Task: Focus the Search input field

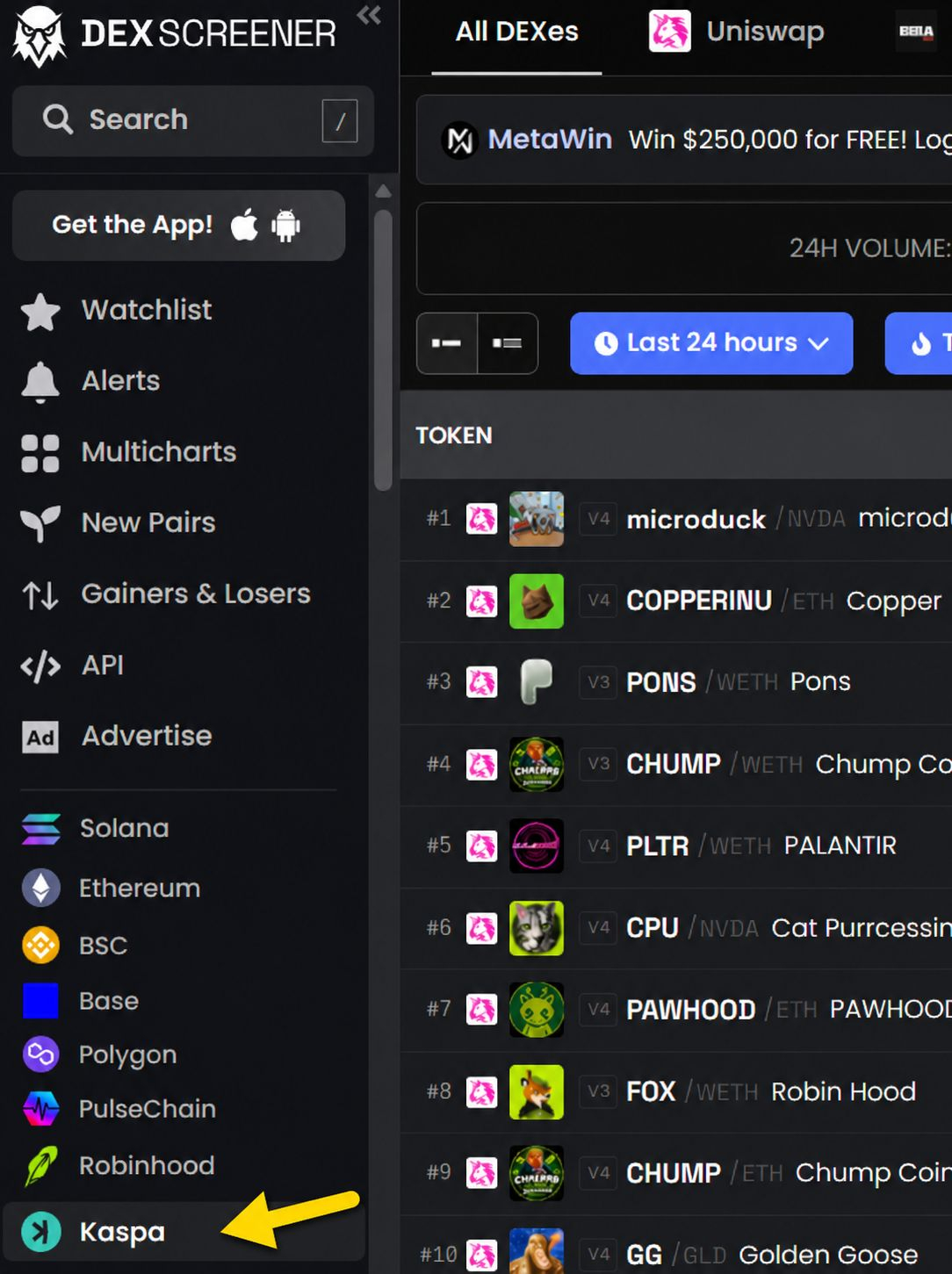Action: pos(193,120)
